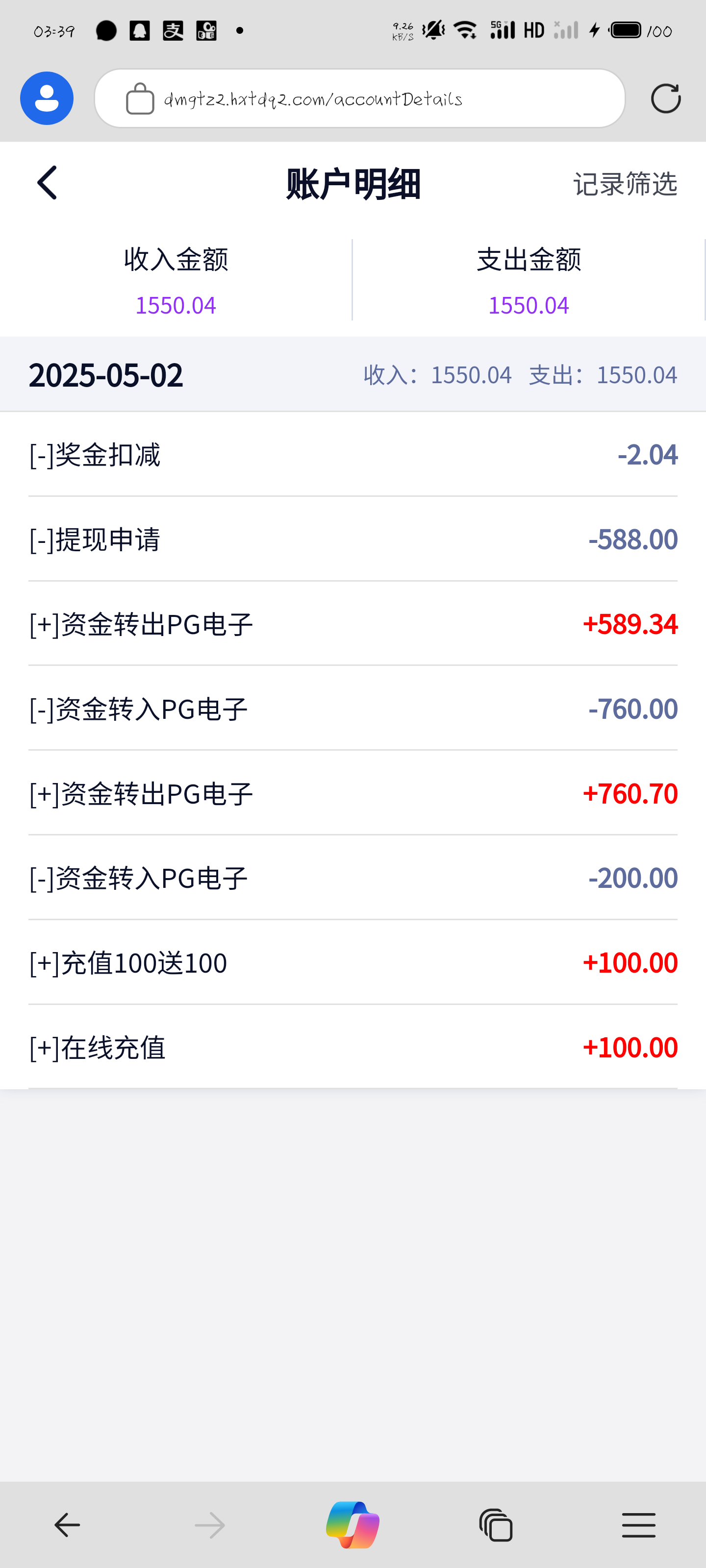The height and width of the screenshot is (1568, 706).
Task: Open the tabs switcher icon
Action: [x=496, y=1525]
